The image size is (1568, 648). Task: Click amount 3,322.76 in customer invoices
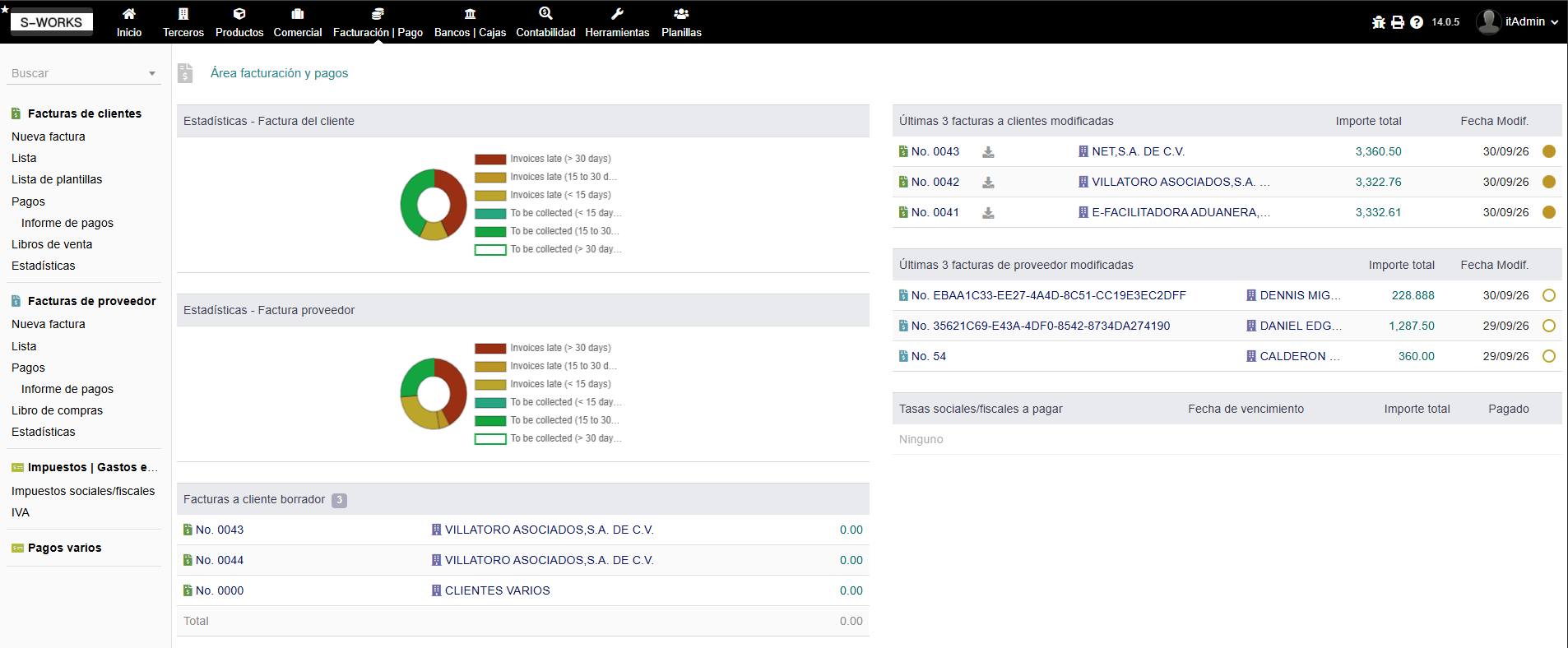coord(1378,182)
